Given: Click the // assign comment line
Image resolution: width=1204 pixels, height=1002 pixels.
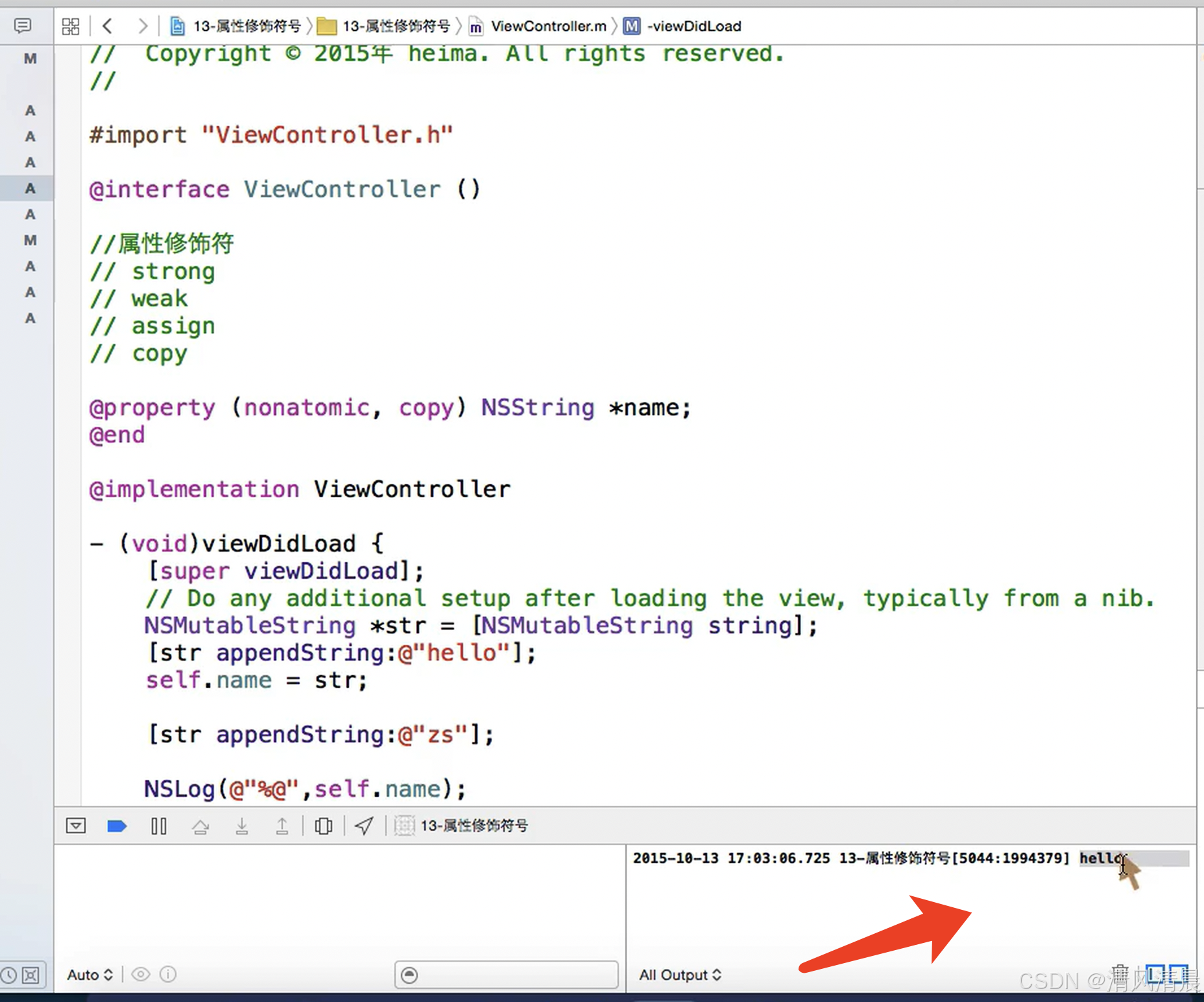Looking at the screenshot, I should click(152, 326).
